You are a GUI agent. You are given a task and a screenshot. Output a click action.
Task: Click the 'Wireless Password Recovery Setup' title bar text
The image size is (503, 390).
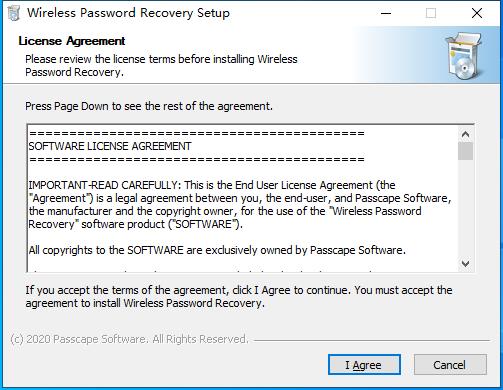[128, 13]
